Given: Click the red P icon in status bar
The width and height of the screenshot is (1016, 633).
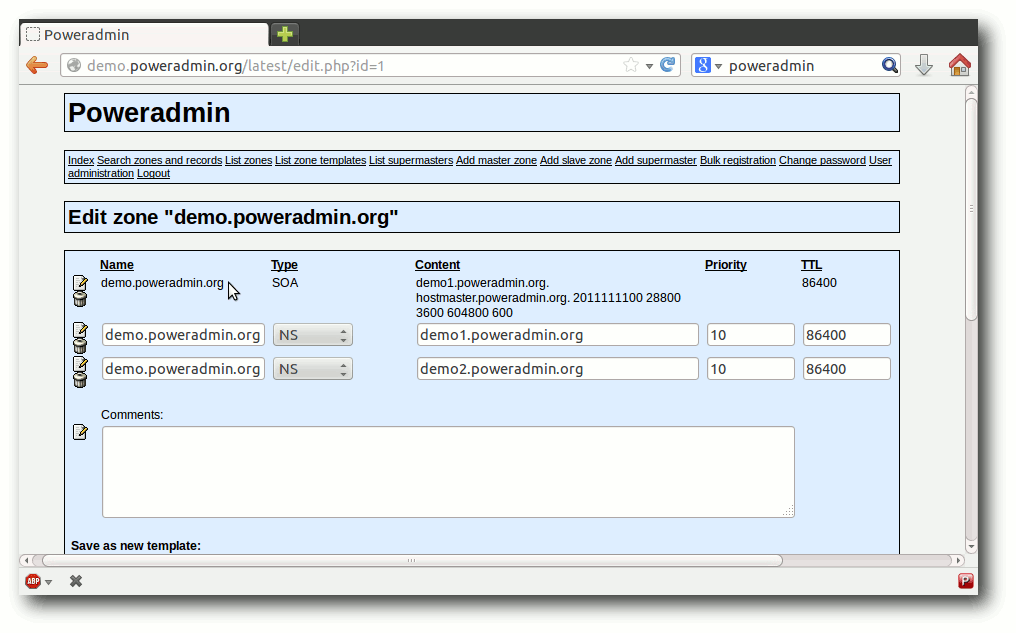Looking at the screenshot, I should click(965, 581).
